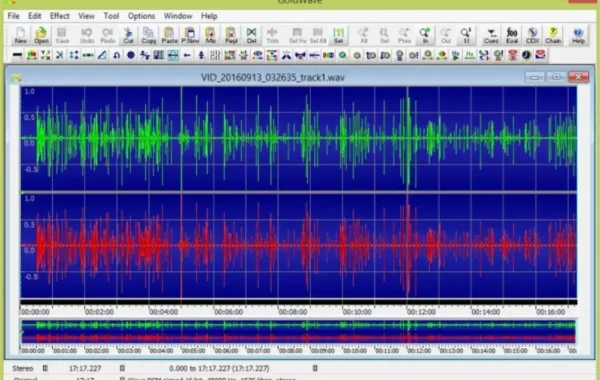
Task: Zoom in with the In icon
Action: click(x=425, y=36)
